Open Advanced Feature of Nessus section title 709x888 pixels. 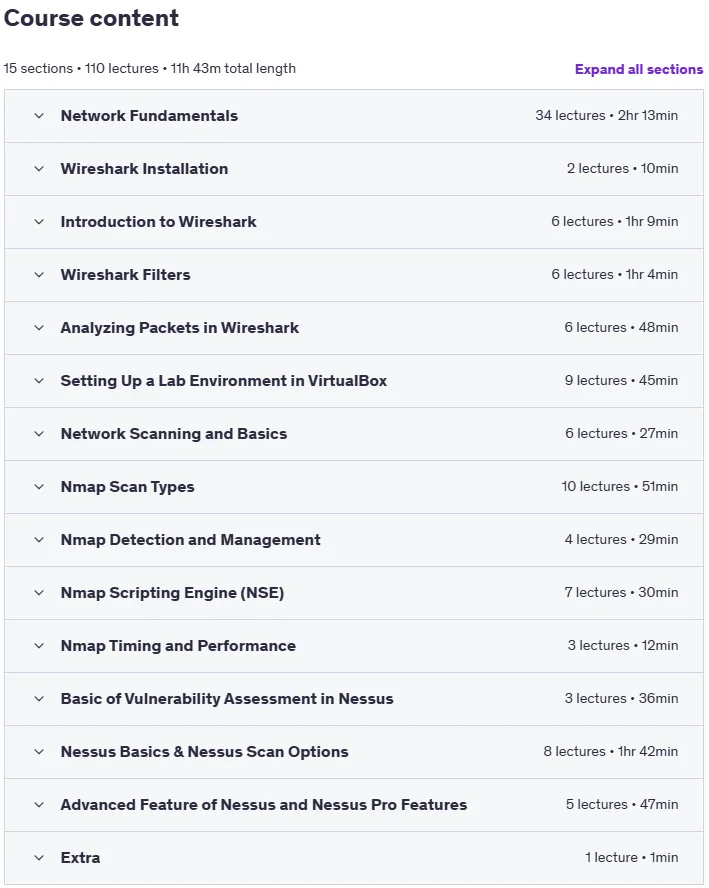point(264,805)
